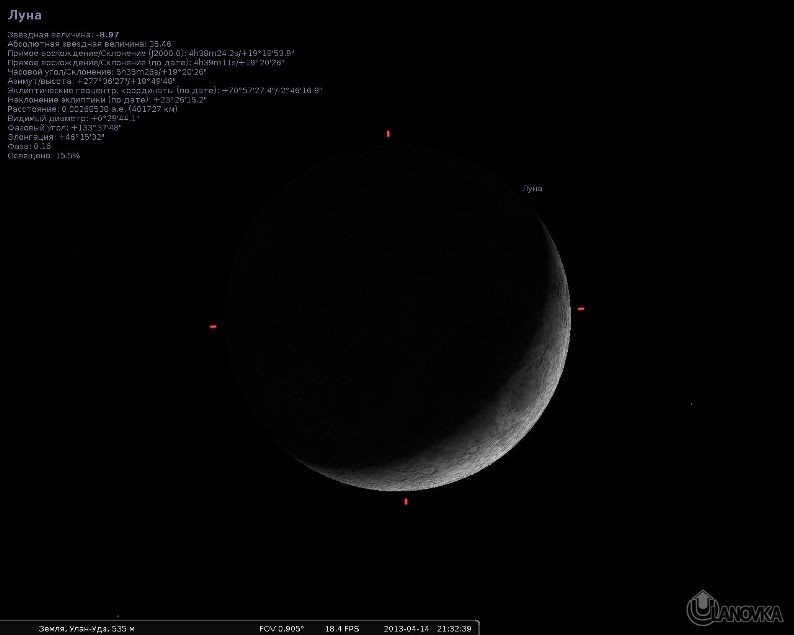Viewport: 794px width, 635px height.
Task: Click the 'Азимут/высота' coordinates line
Action: [91, 81]
